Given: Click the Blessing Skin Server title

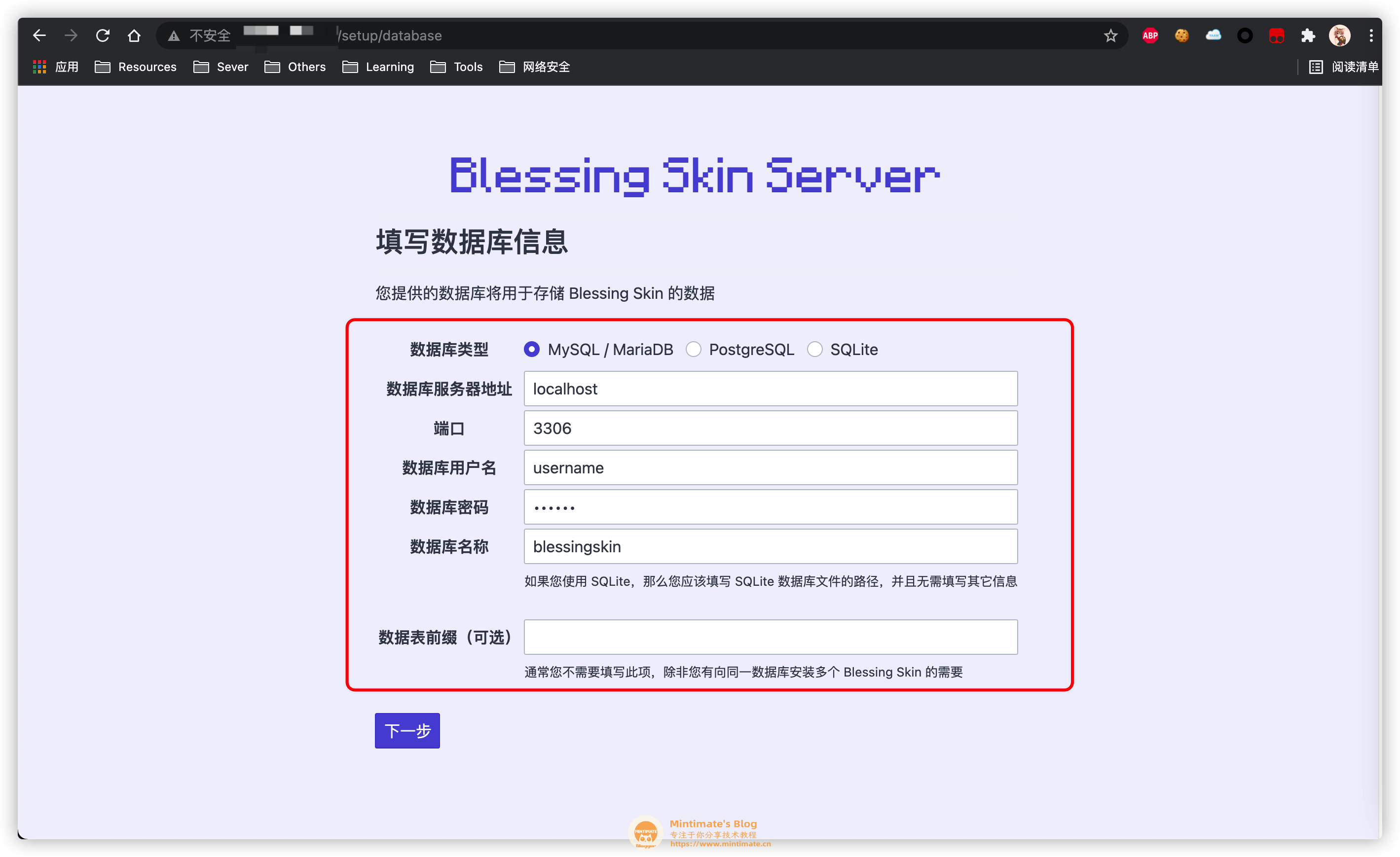Looking at the screenshot, I should pyautogui.click(x=694, y=176).
